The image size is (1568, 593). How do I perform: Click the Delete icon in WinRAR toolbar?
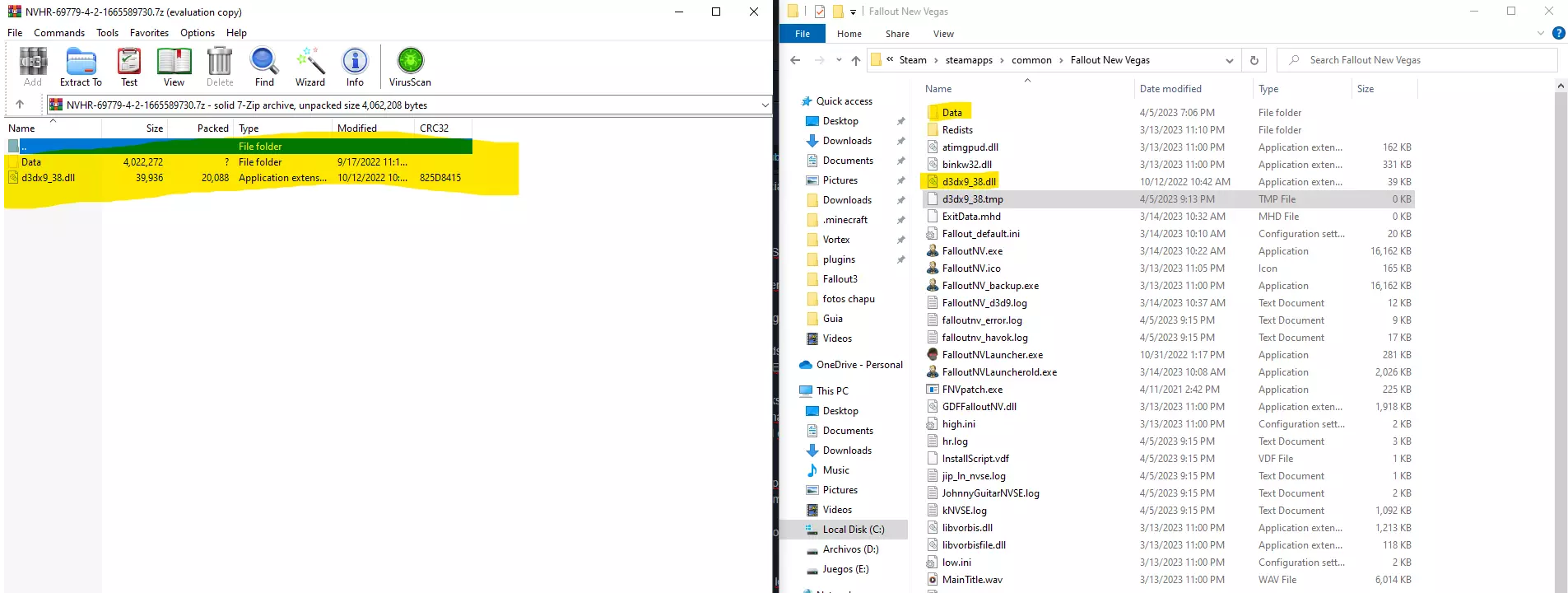[x=220, y=67]
